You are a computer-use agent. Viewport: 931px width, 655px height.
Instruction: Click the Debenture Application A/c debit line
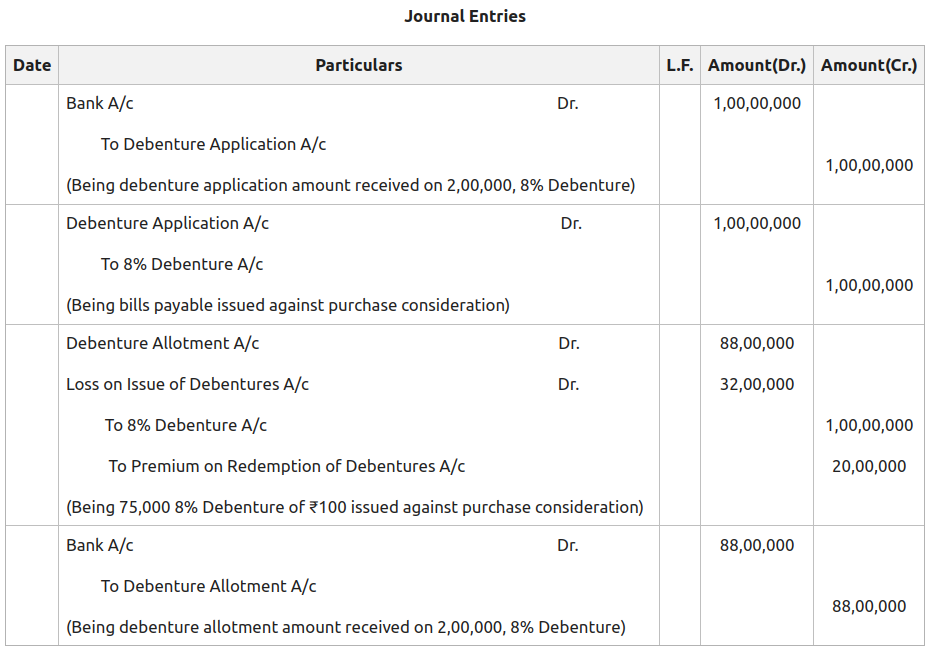(x=167, y=223)
